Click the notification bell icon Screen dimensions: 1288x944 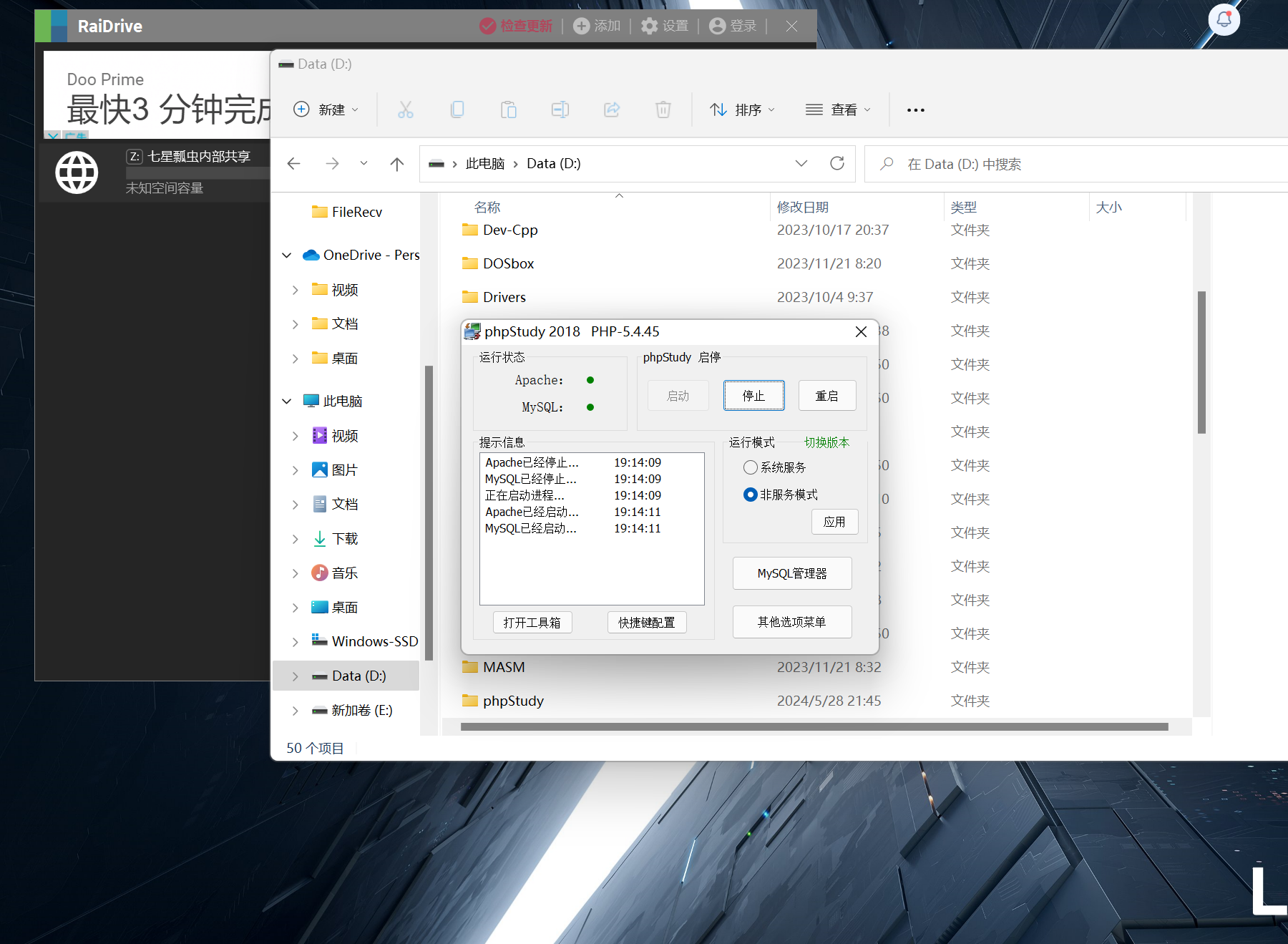pos(1224,19)
